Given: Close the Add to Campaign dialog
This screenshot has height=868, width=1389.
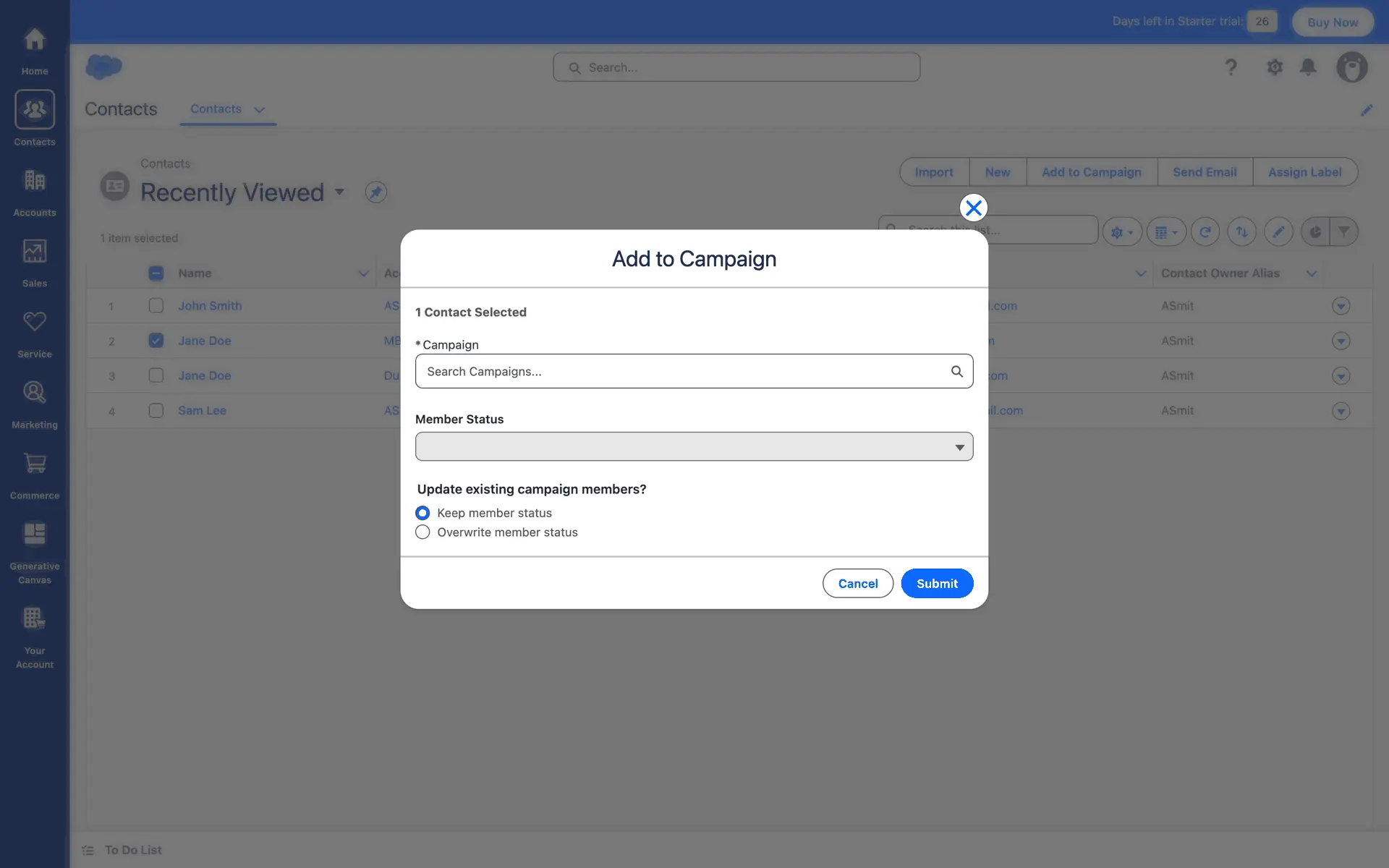Looking at the screenshot, I should point(973,208).
